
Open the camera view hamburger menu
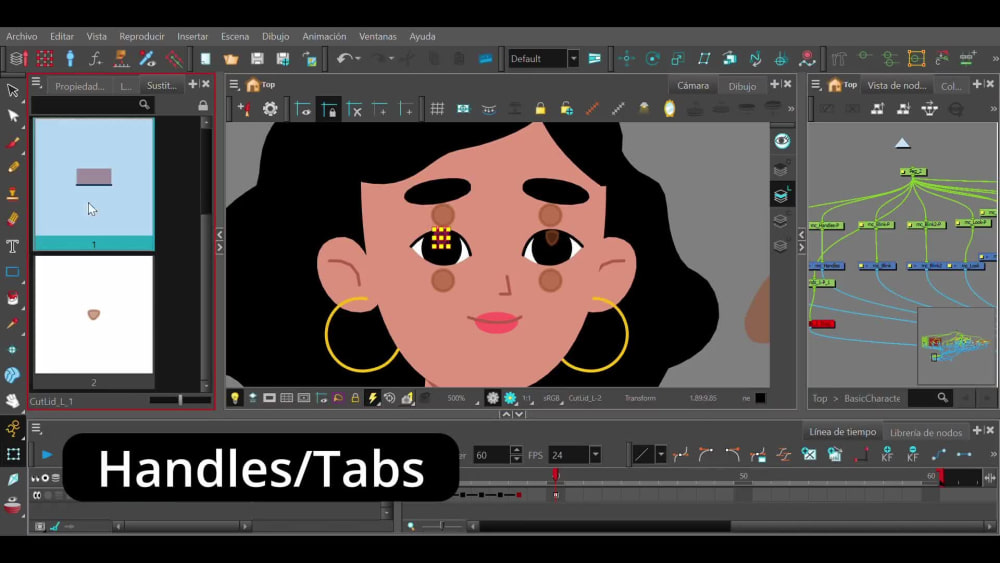(x=234, y=84)
